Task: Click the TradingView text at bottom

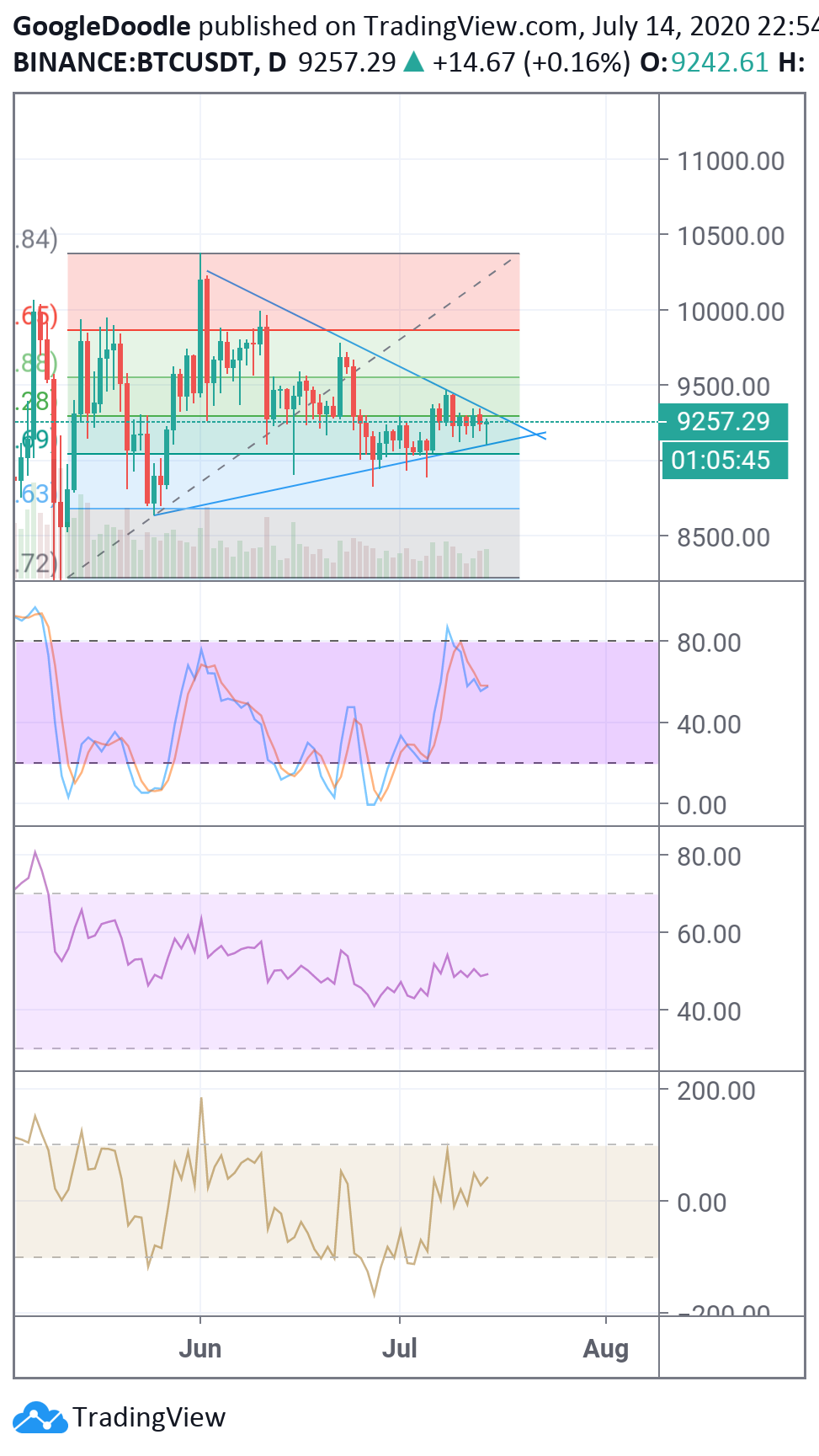Action: coord(149,1417)
